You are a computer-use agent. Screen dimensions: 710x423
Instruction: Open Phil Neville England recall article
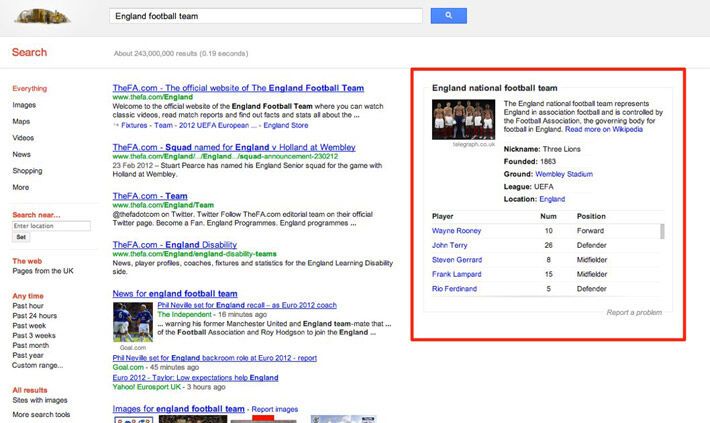coord(247,305)
